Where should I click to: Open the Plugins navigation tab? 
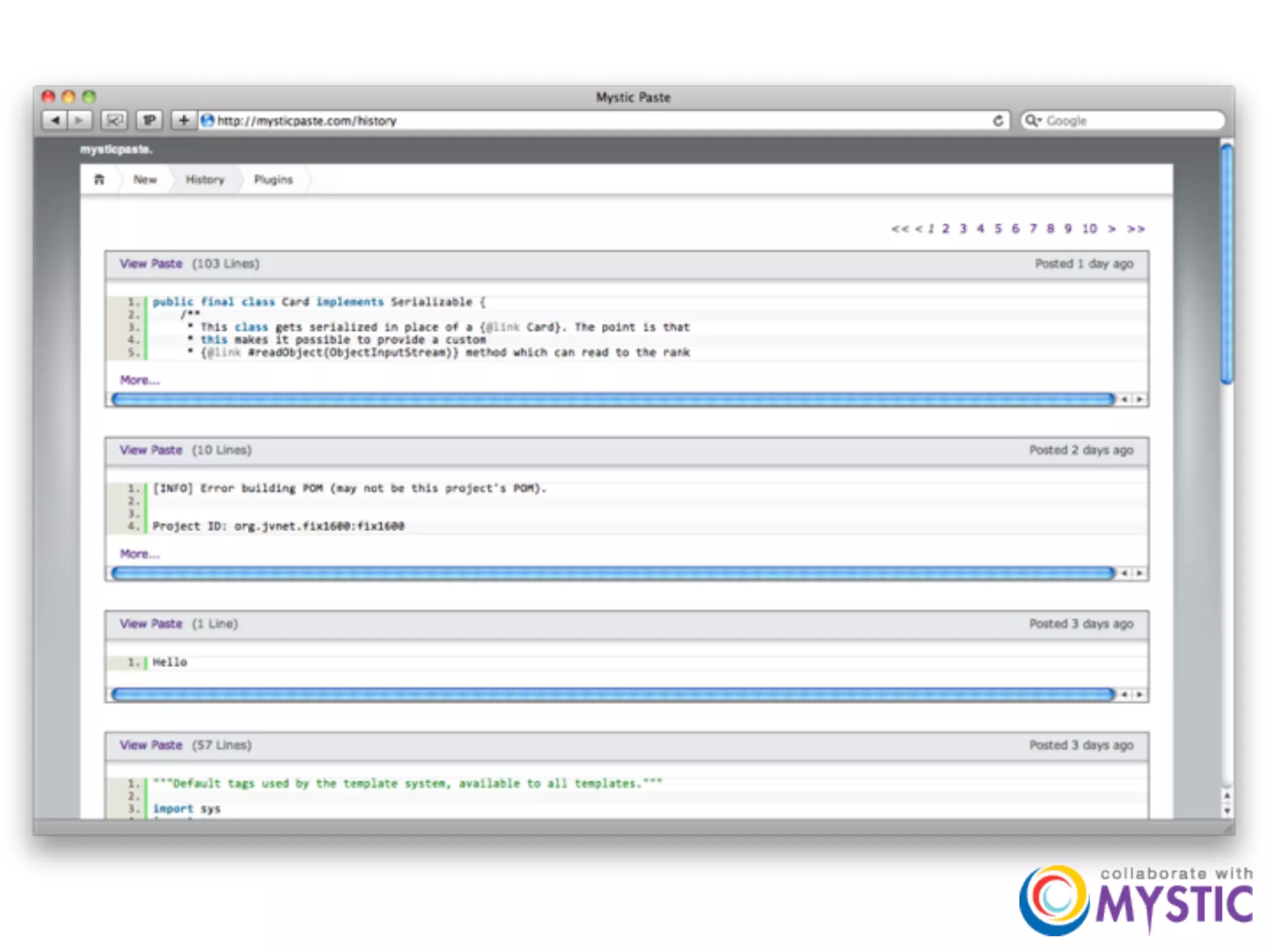click(273, 180)
